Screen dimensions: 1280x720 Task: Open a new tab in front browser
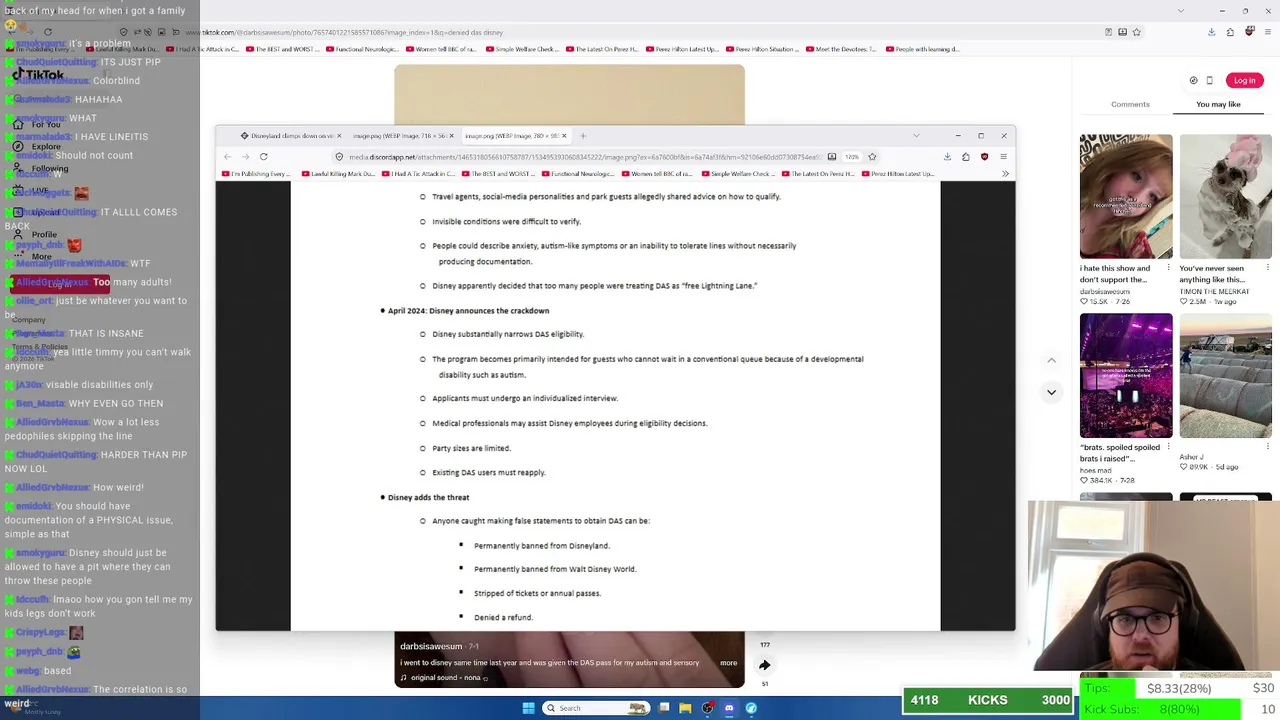tap(584, 136)
